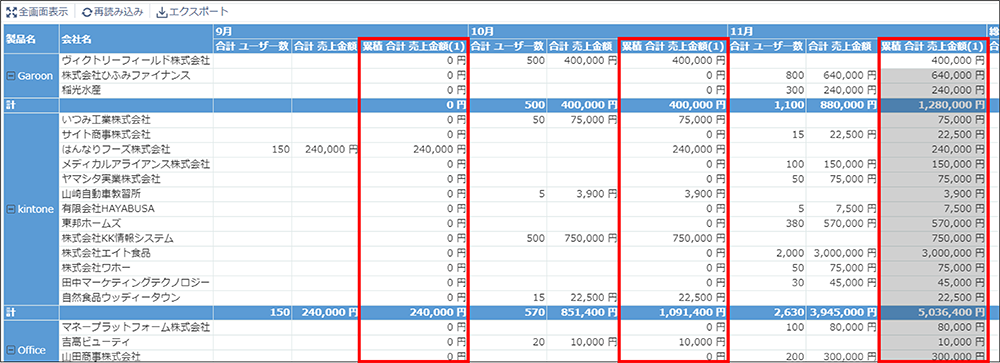This screenshot has width=1000, height=363.
Task: Choose the エクスポート toolbar option
Action: [192, 12]
